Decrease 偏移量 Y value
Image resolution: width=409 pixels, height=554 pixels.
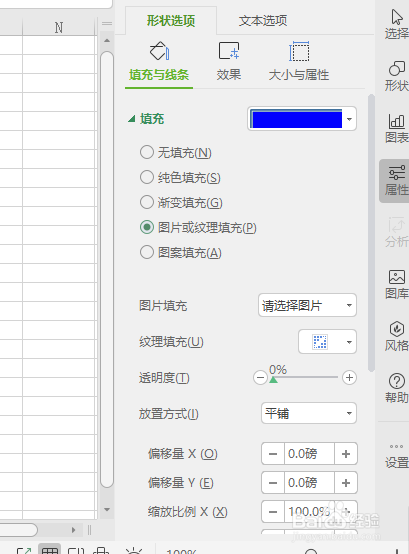point(273,483)
